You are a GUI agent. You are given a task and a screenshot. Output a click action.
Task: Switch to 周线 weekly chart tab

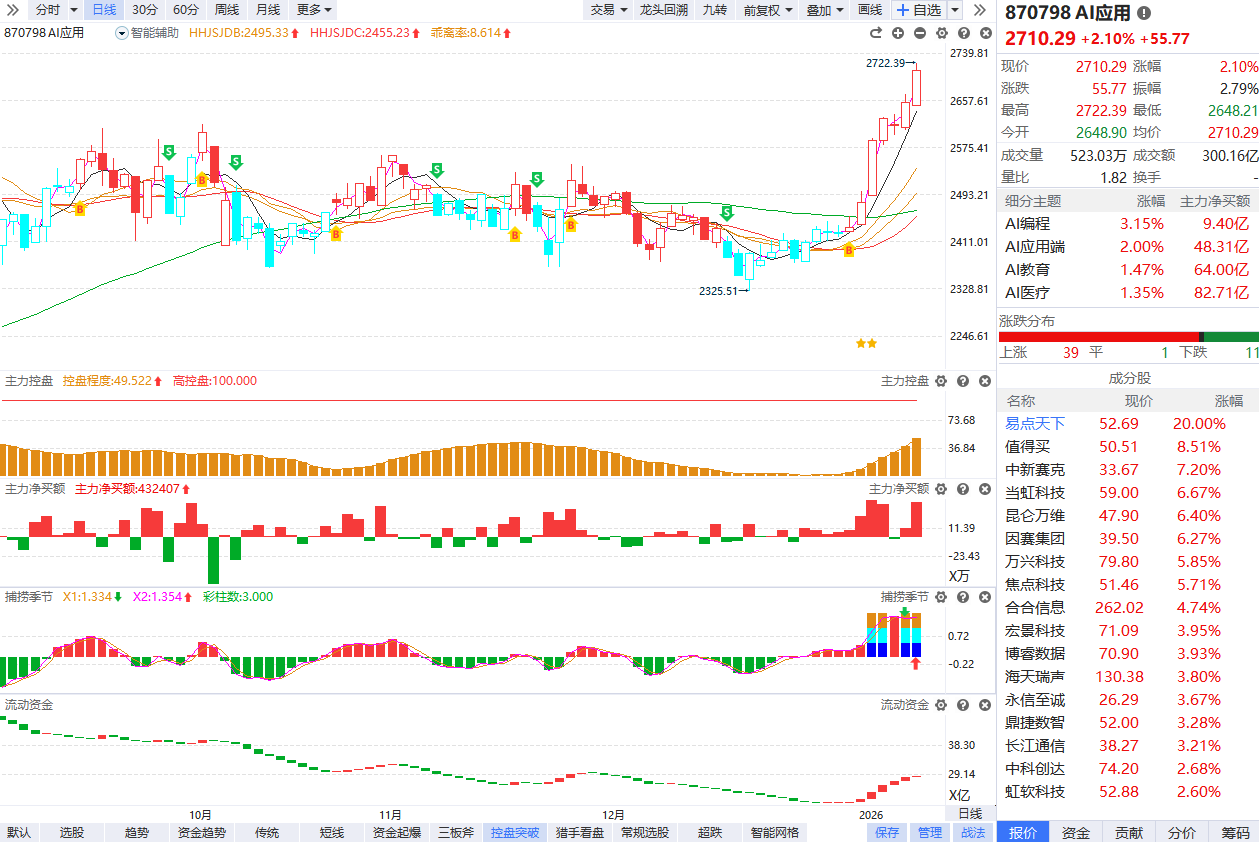coord(227,10)
